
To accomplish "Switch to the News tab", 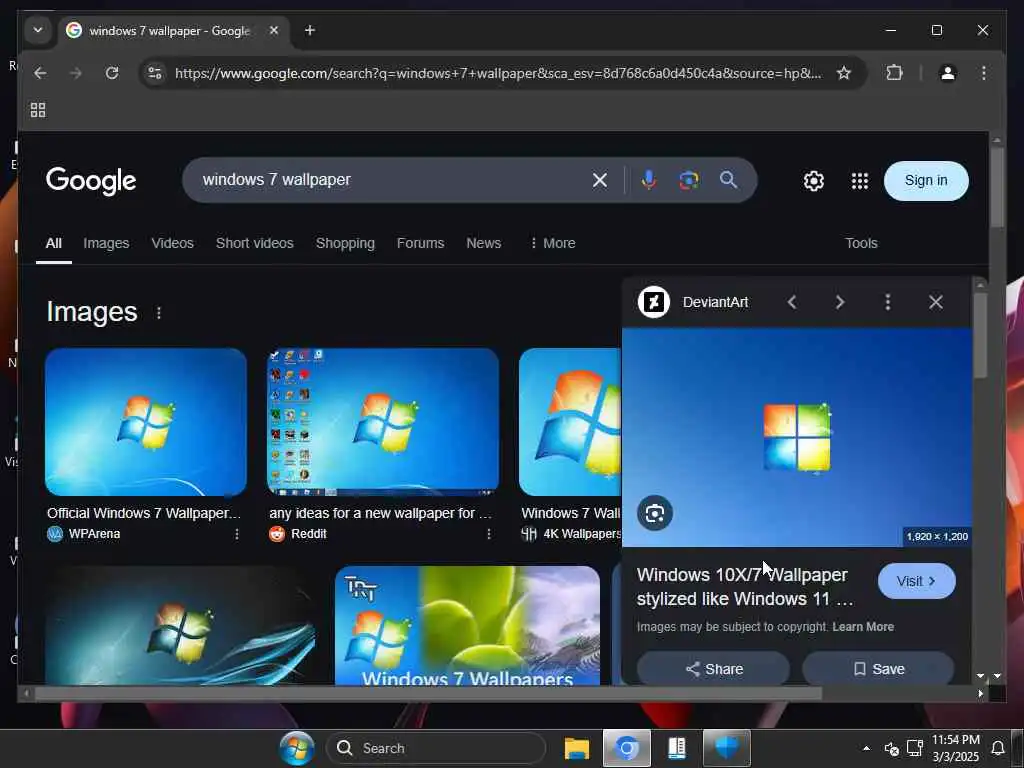I will click(x=483, y=243).
